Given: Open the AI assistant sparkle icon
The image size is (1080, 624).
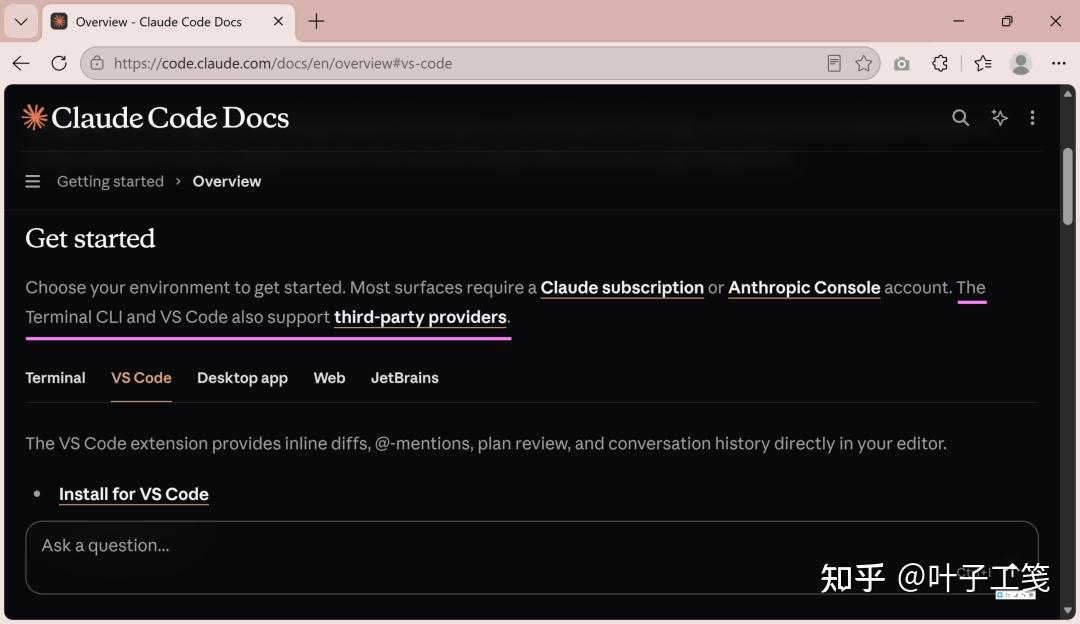Looking at the screenshot, I should [x=999, y=118].
